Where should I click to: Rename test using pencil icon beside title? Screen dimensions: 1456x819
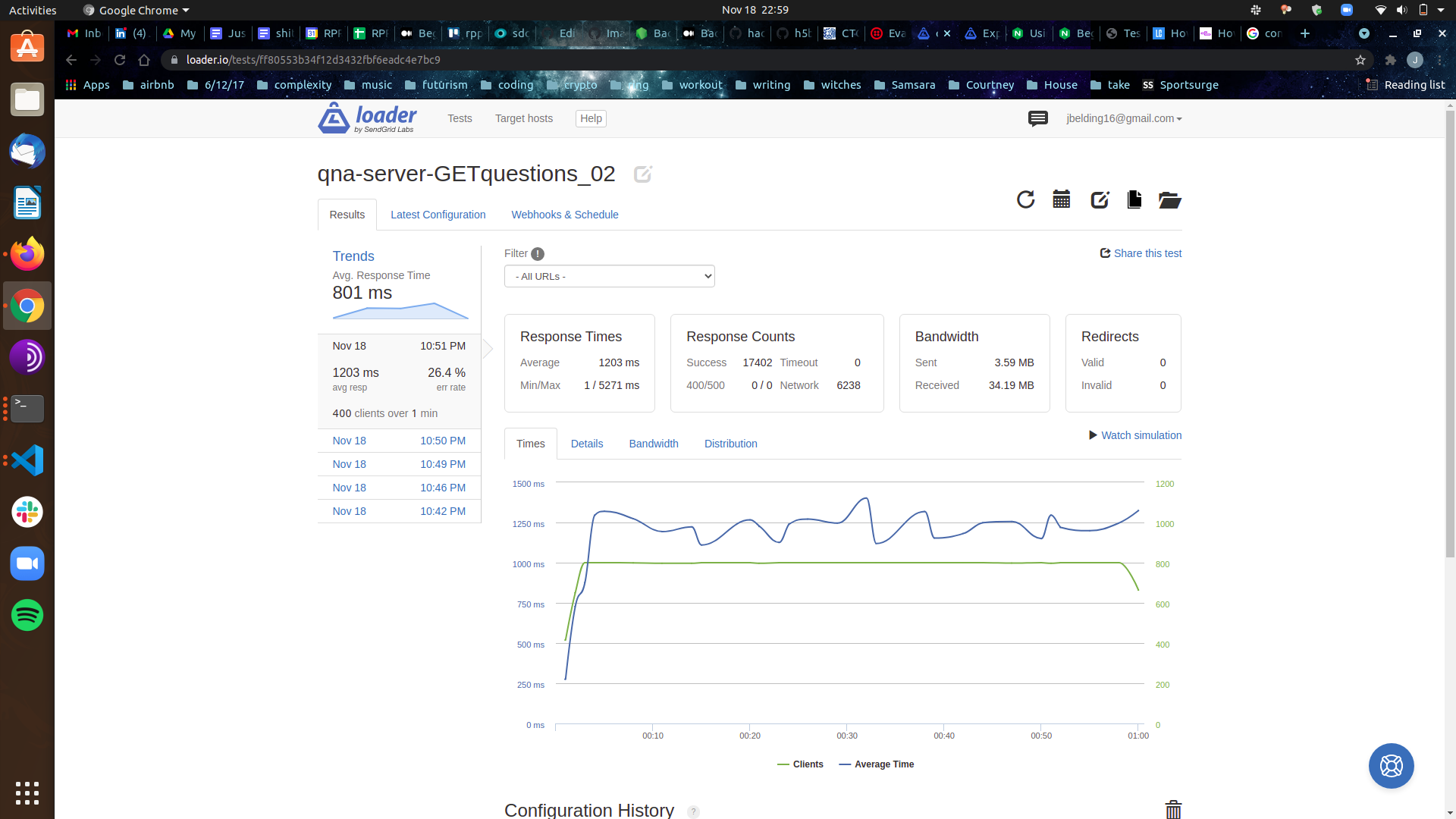(x=642, y=174)
